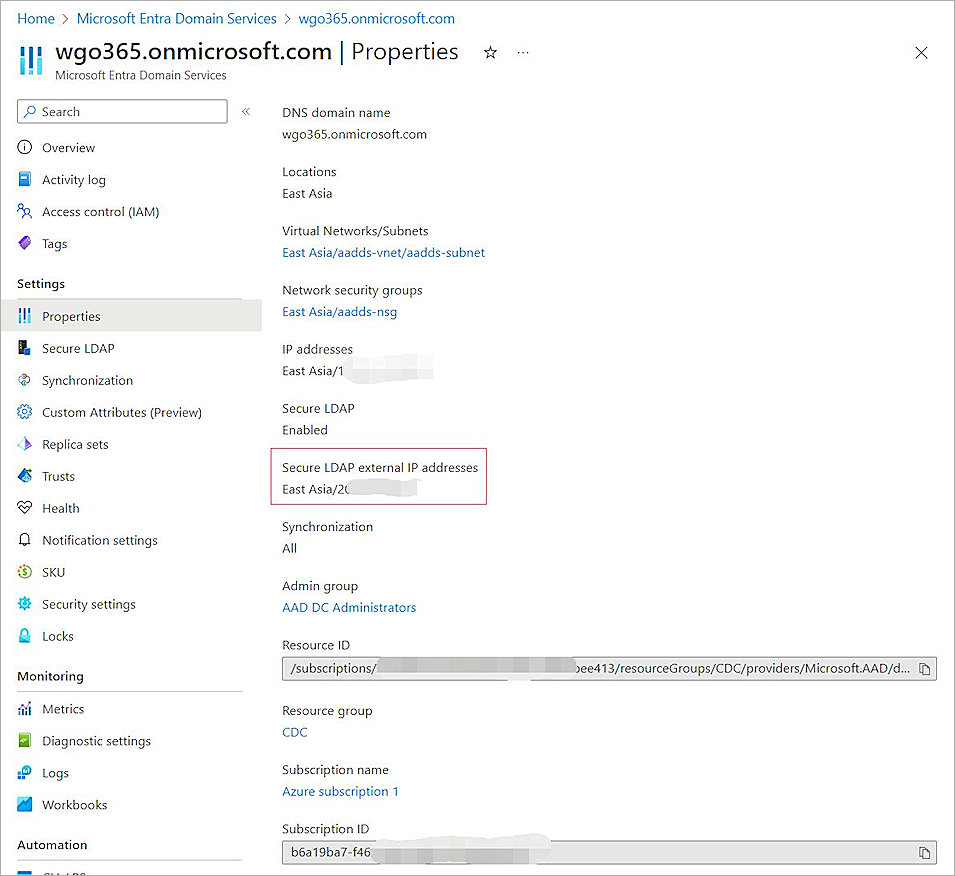The image size is (955, 876).
Task: Navigate to Home via the breadcrumb
Action: (x=36, y=18)
